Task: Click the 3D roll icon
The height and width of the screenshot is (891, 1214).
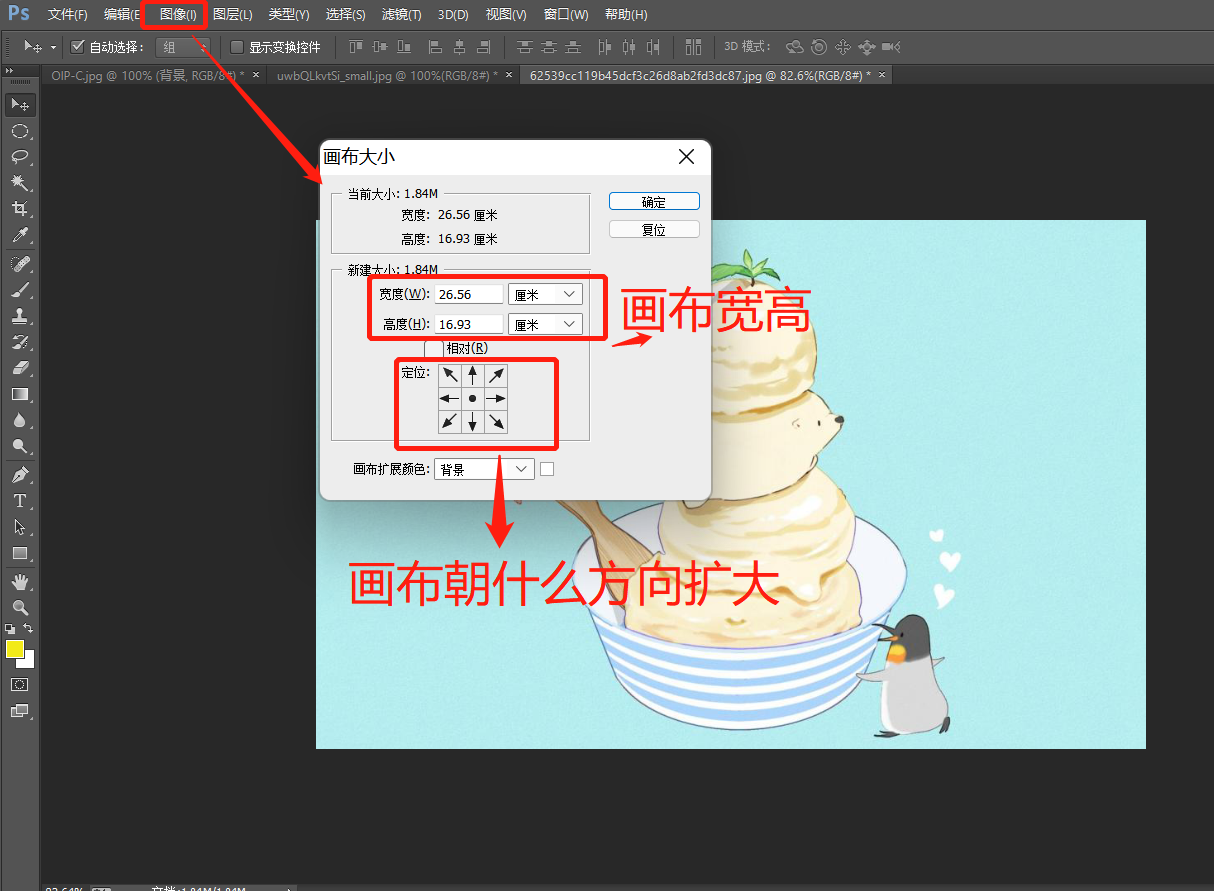Action: [x=819, y=47]
